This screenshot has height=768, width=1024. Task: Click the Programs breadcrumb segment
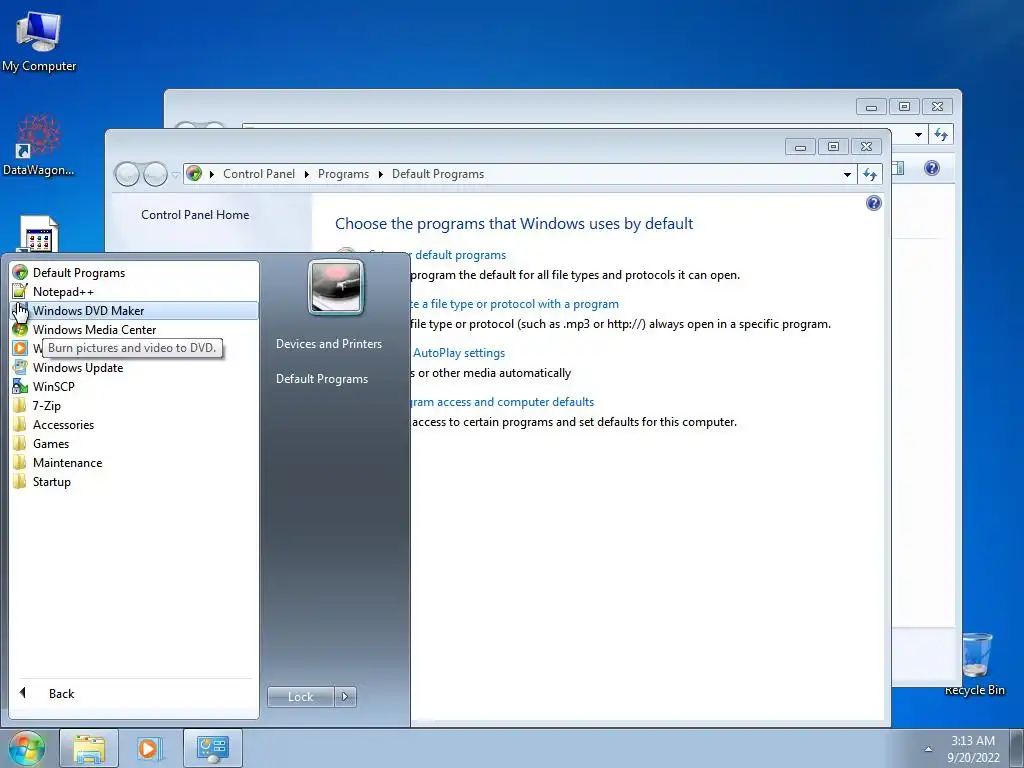coord(343,174)
